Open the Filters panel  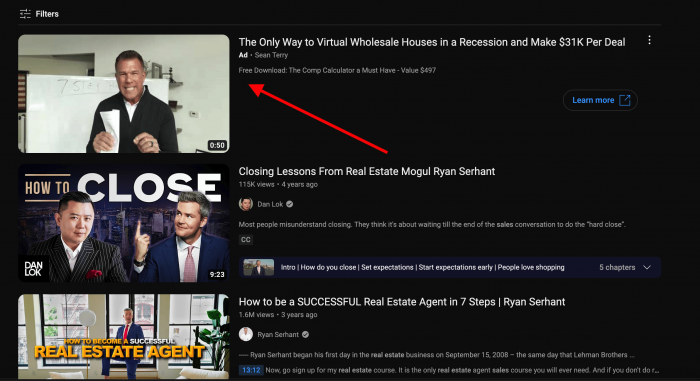39,14
